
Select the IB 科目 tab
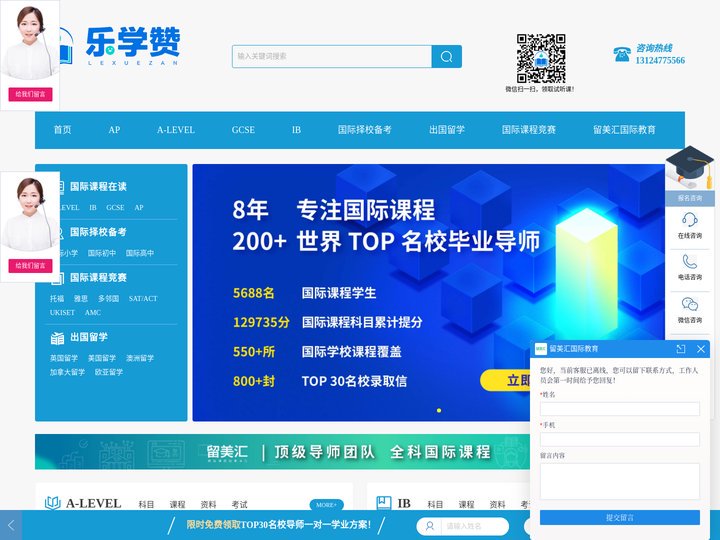tap(435, 504)
